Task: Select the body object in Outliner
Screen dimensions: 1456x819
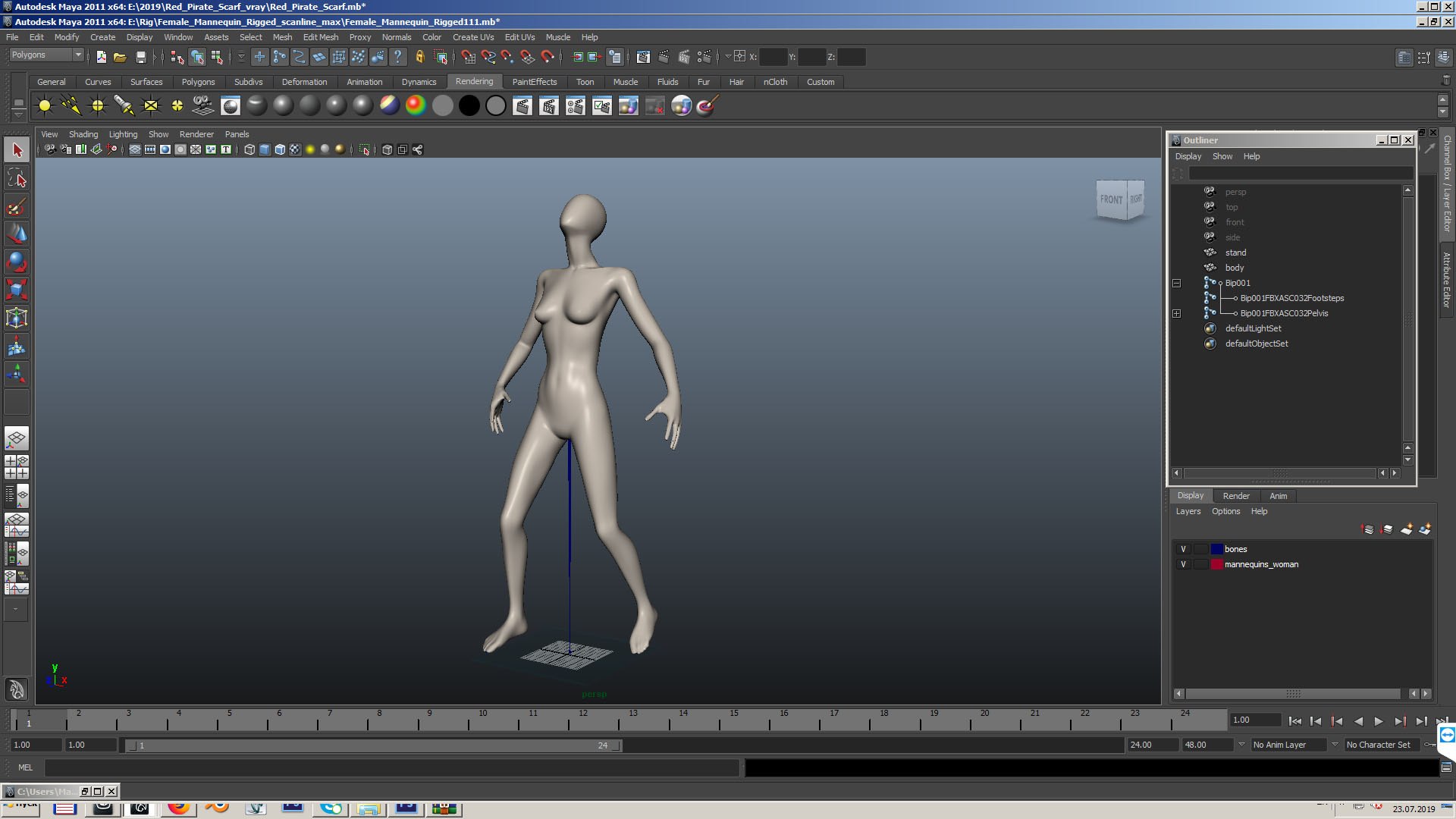Action: (1235, 268)
